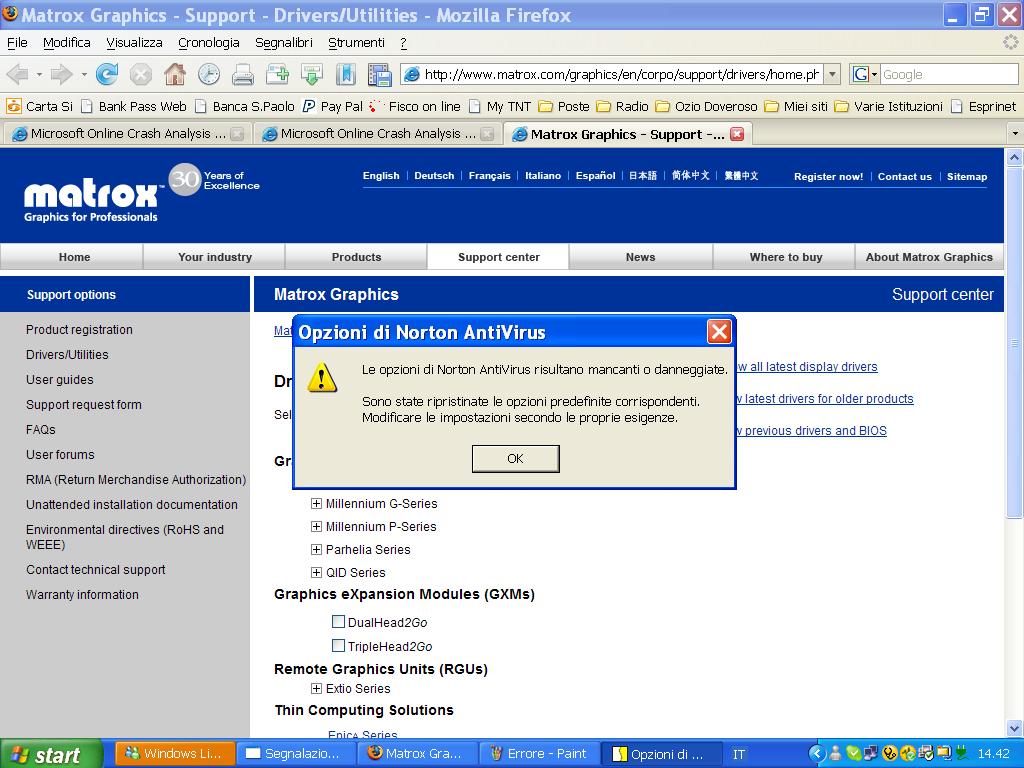This screenshot has width=1024, height=768.
Task: Open the Segnalibri menu
Action: click(x=284, y=42)
